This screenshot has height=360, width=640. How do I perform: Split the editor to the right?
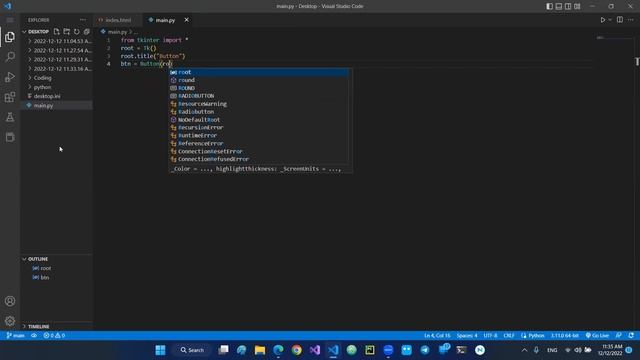tap(620, 20)
